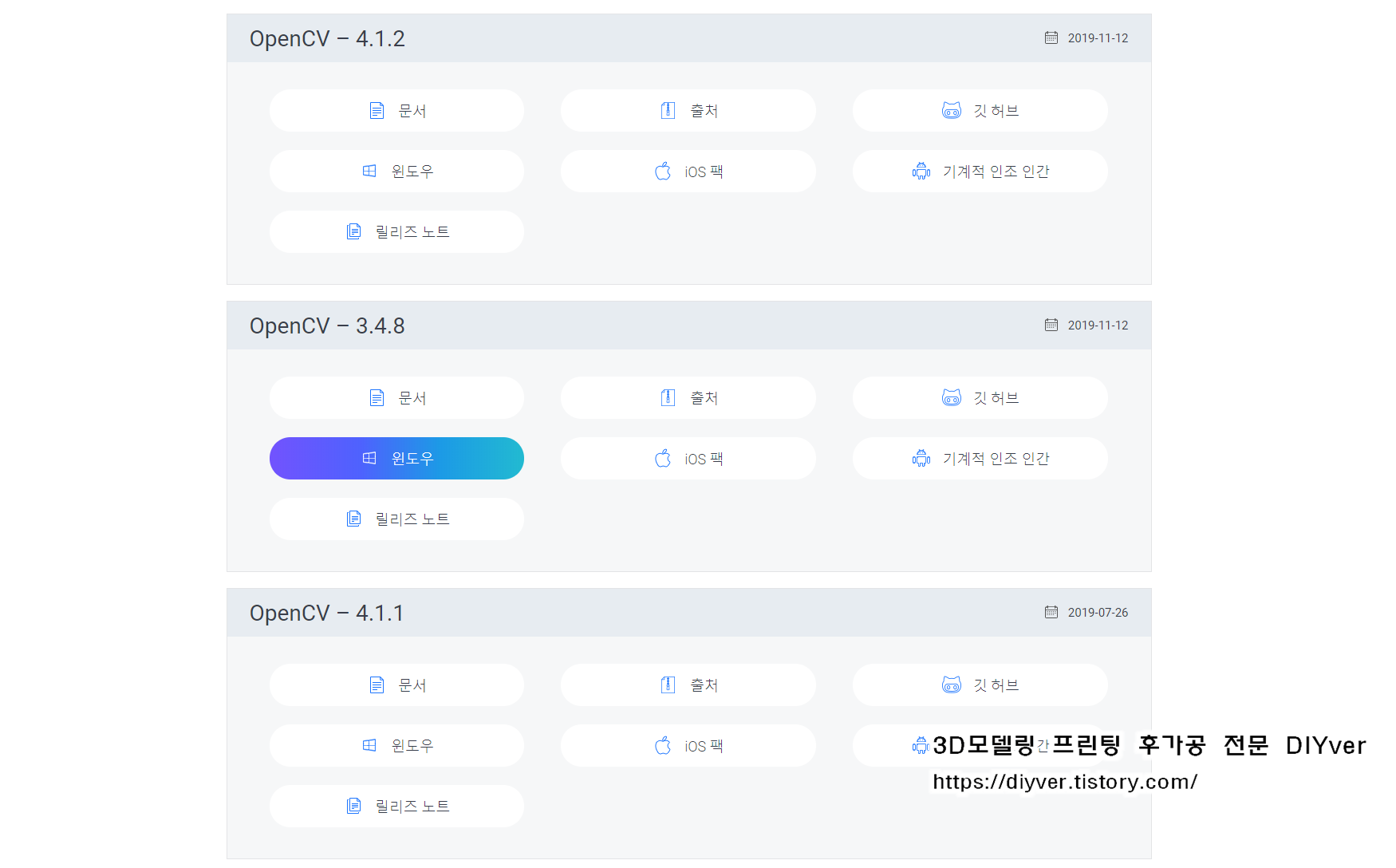
Task: Click Apple icon in OpenCV 4.1.1 iOS 팩
Action: point(663,745)
